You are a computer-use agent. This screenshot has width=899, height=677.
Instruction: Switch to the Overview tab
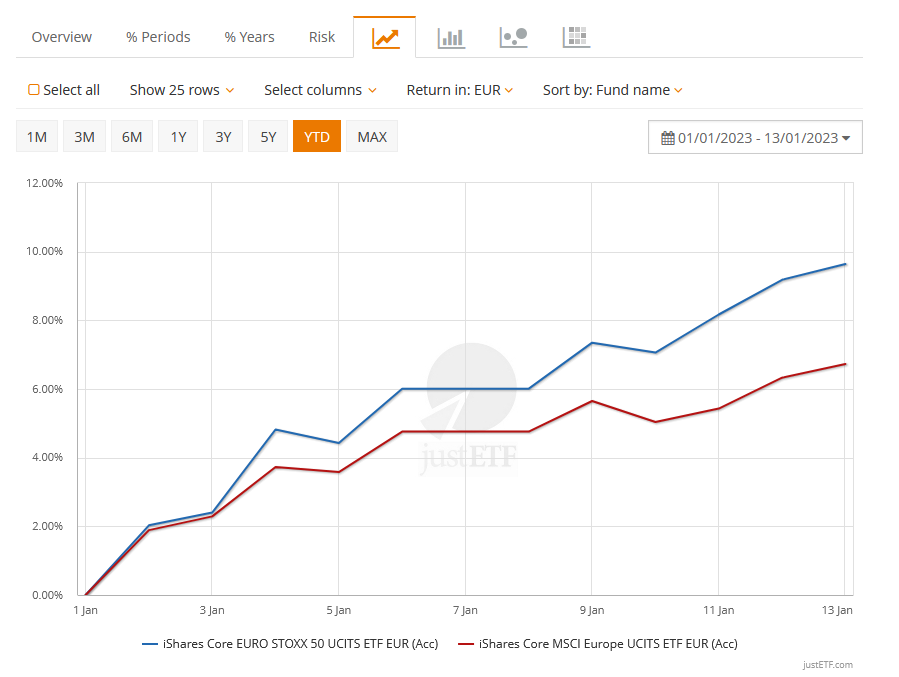pos(61,37)
